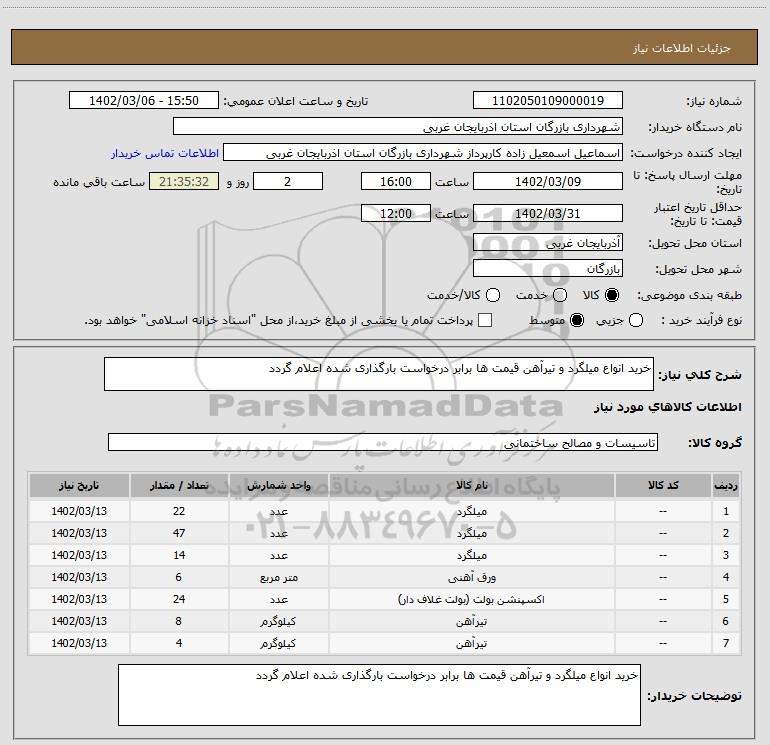Click the response deadline time 16:00 field
770x745 pixels.
coord(396,181)
